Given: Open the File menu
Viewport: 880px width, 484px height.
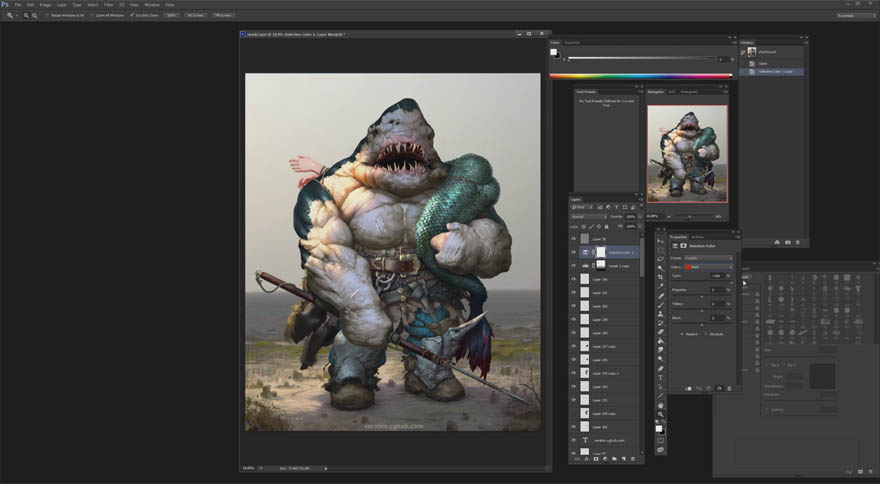Looking at the screenshot, I should (18, 4).
